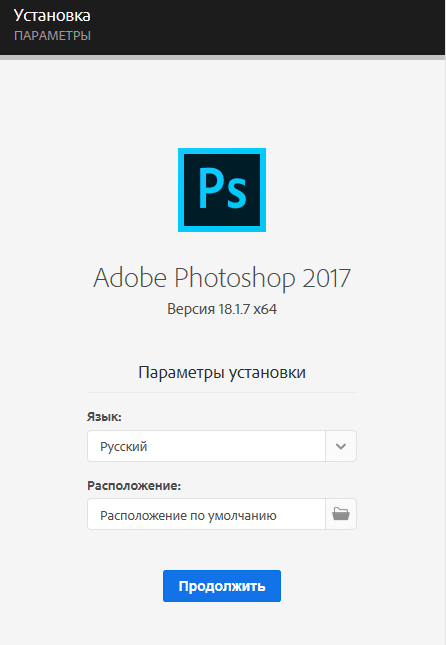The width and height of the screenshot is (446, 645).
Task: Click the Расположение: field label
Action: click(x=134, y=486)
